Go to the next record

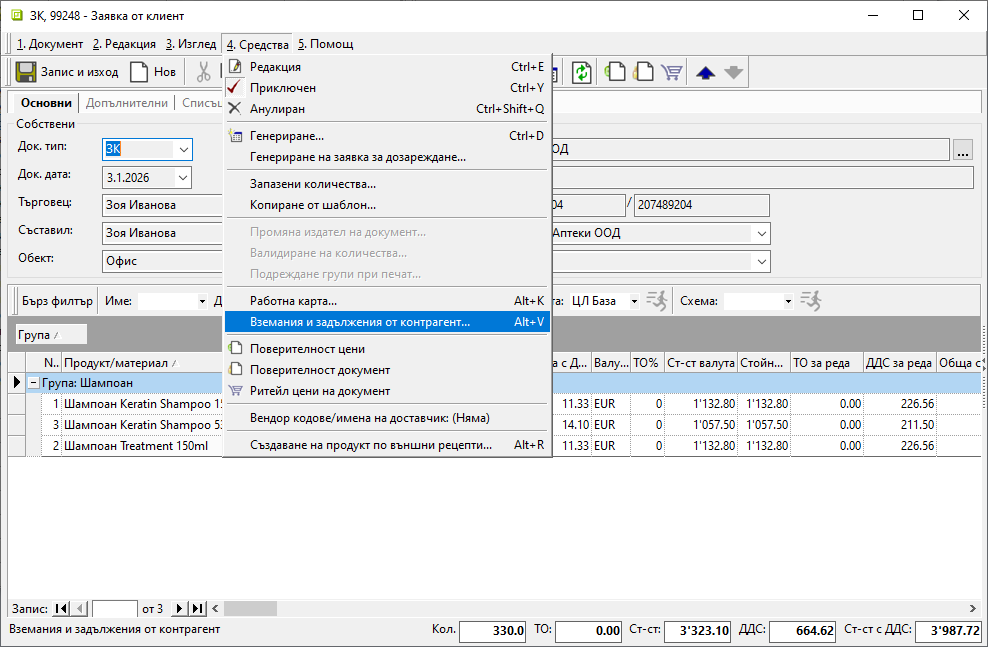tap(180, 608)
